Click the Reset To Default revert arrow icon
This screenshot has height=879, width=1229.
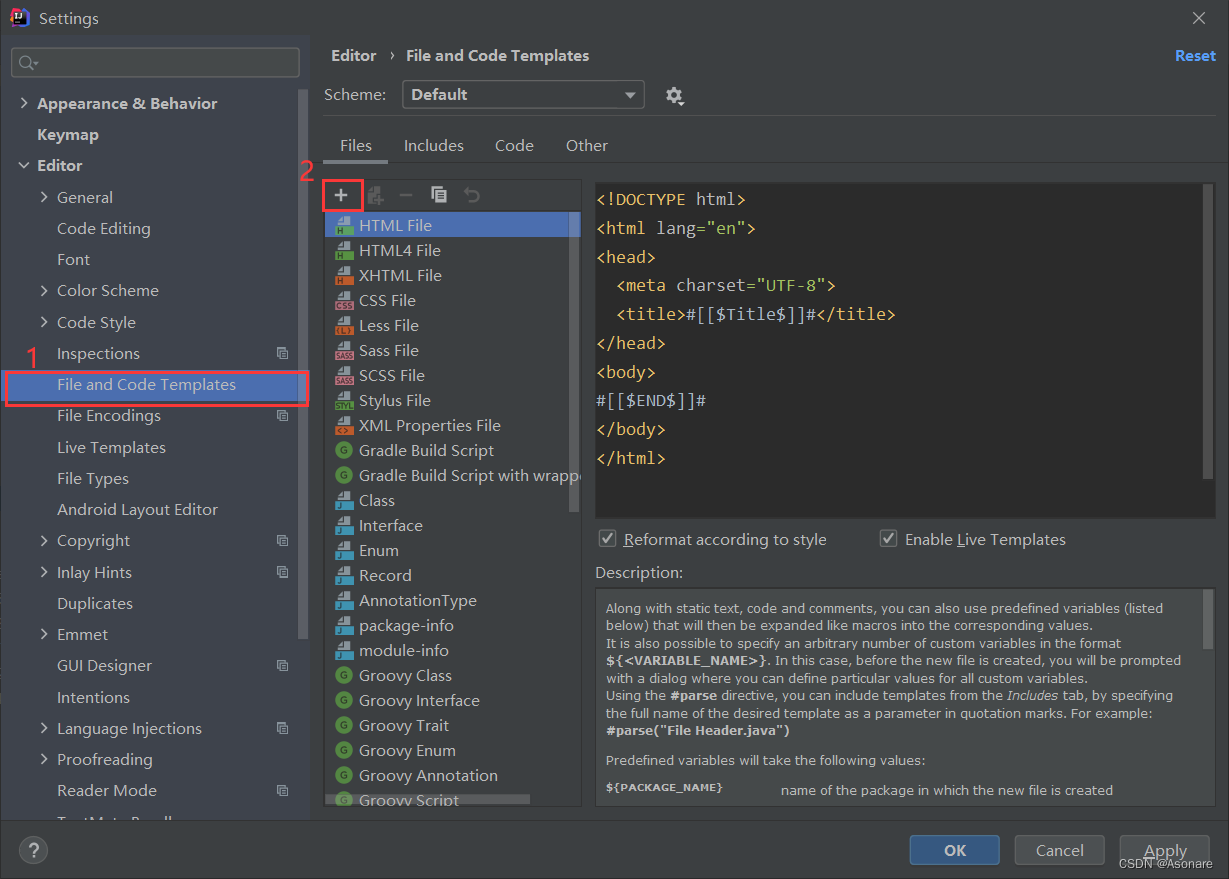pos(471,194)
